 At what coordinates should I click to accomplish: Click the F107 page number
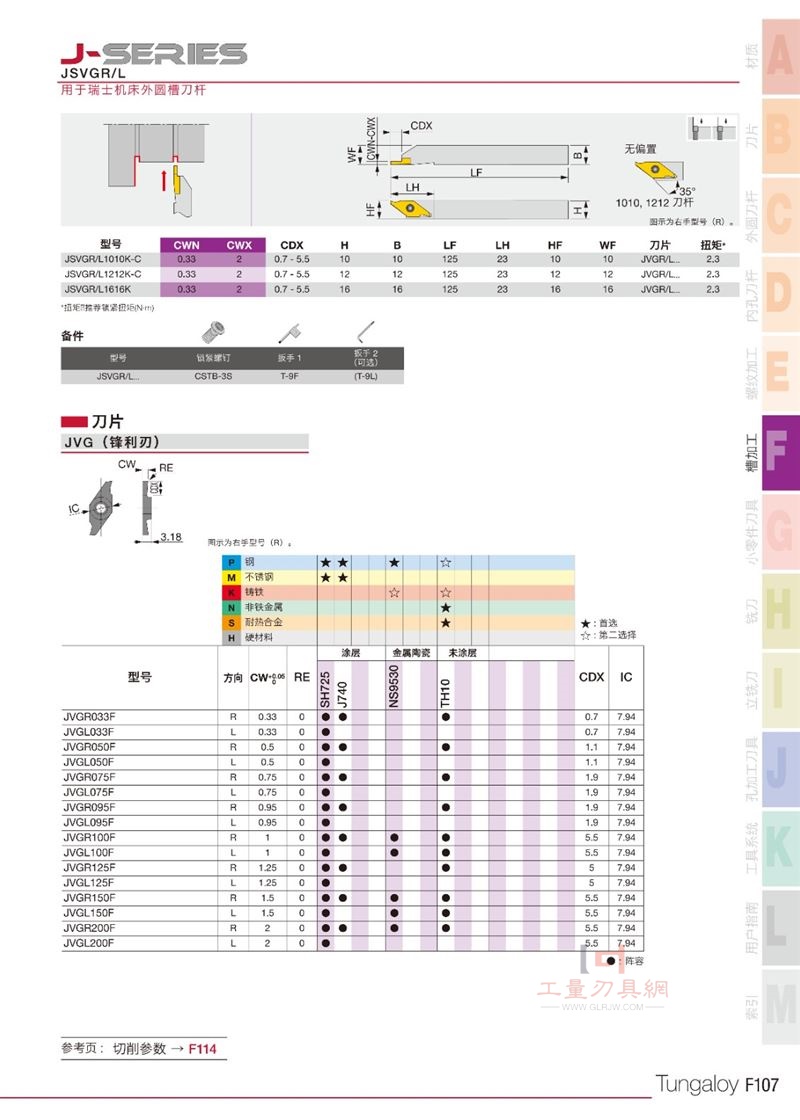click(x=761, y=1084)
